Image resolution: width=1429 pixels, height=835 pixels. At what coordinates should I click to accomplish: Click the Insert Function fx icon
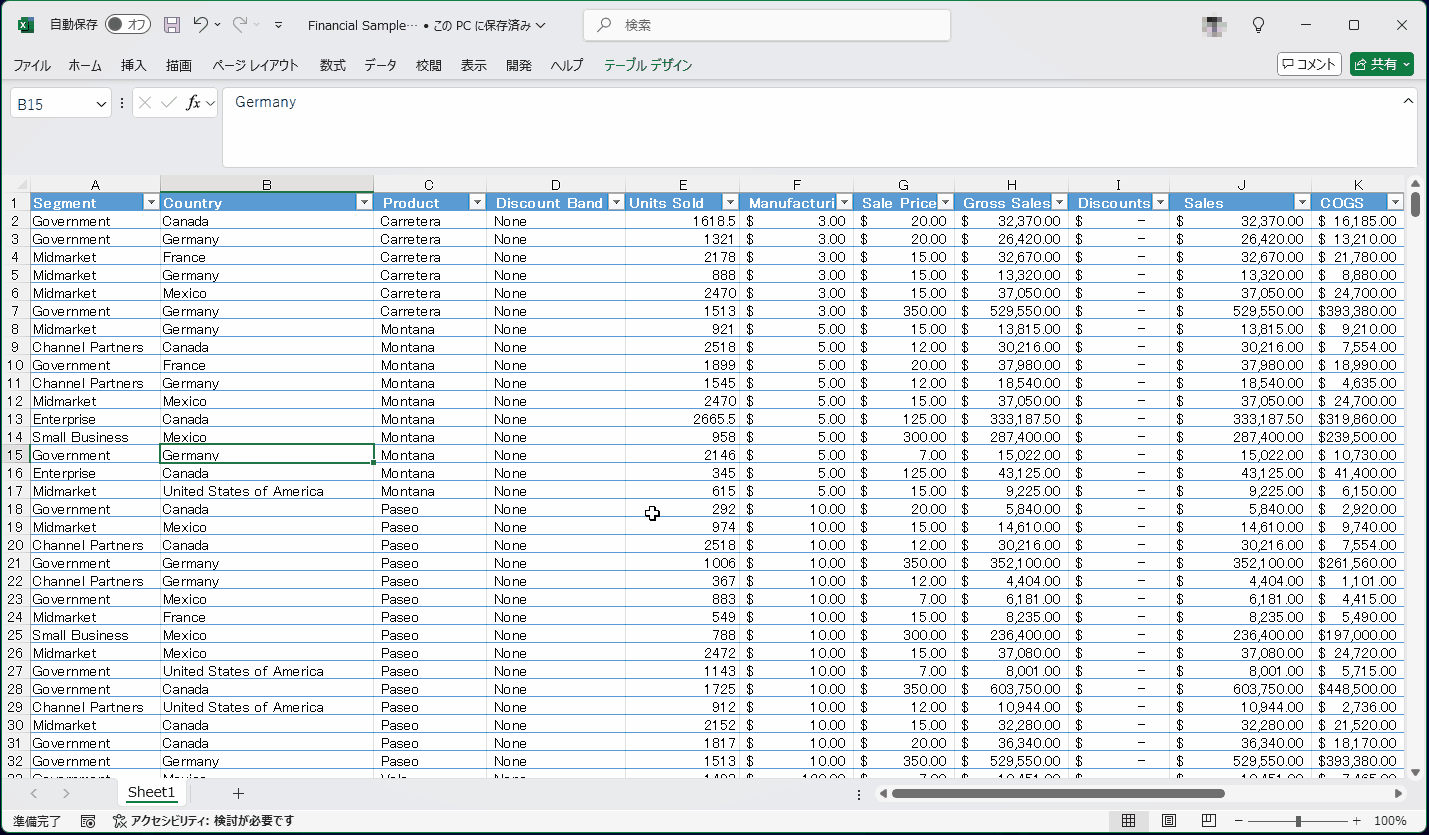[194, 103]
